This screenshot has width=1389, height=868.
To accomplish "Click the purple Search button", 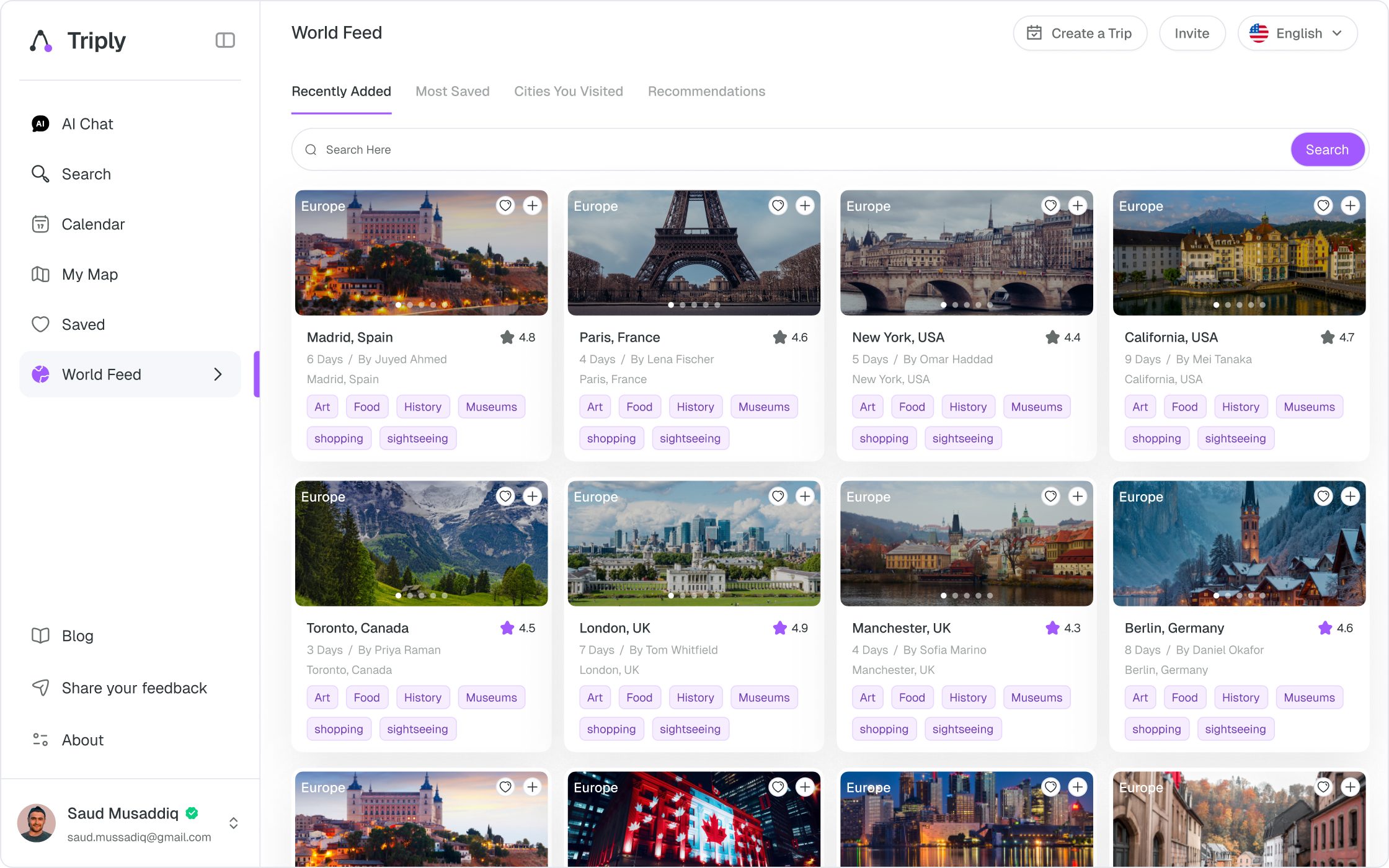I will (x=1327, y=149).
